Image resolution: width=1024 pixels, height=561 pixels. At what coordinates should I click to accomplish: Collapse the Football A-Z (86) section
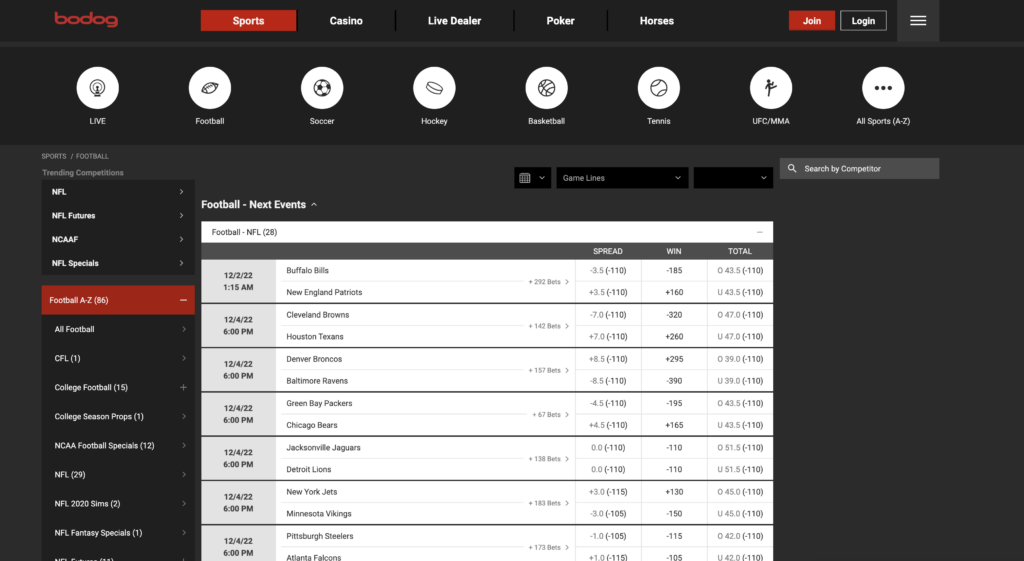point(184,300)
